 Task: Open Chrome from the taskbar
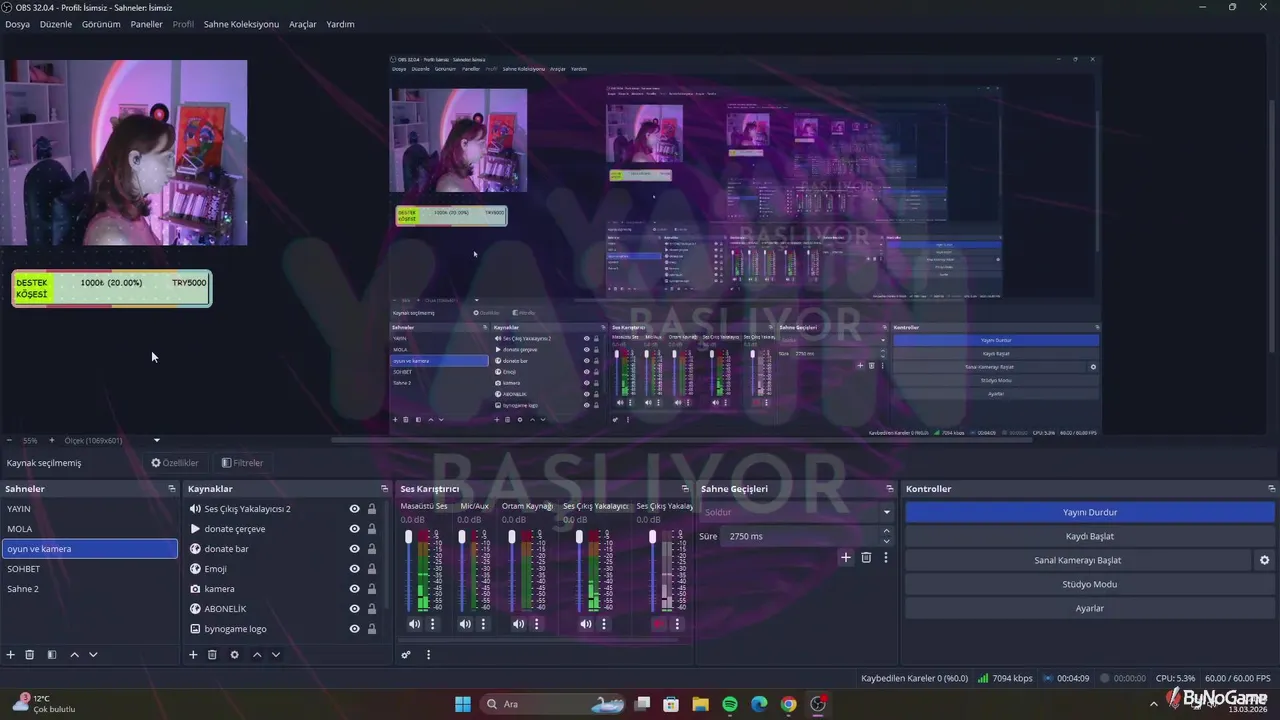coord(788,704)
